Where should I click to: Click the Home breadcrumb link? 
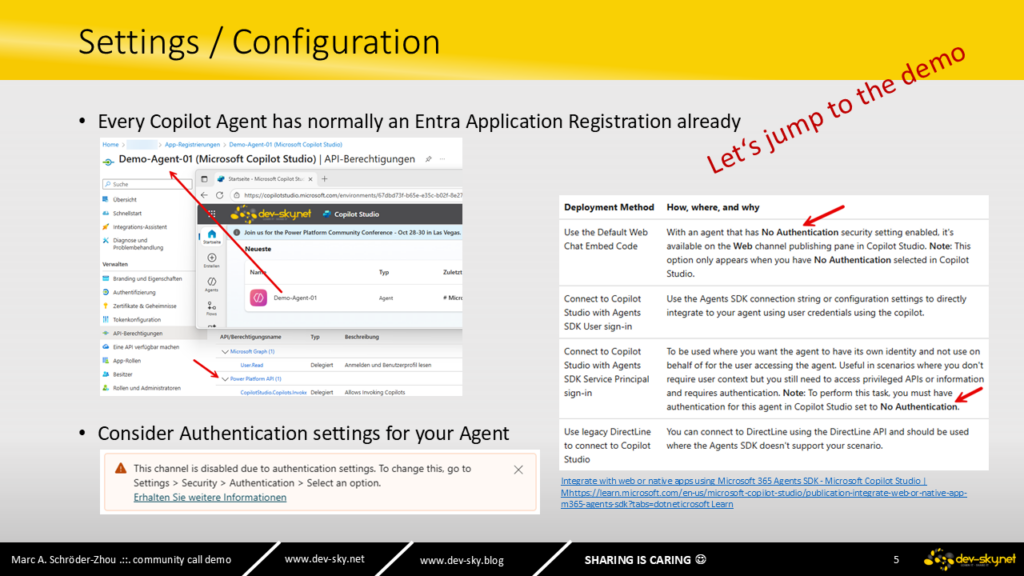click(110, 145)
